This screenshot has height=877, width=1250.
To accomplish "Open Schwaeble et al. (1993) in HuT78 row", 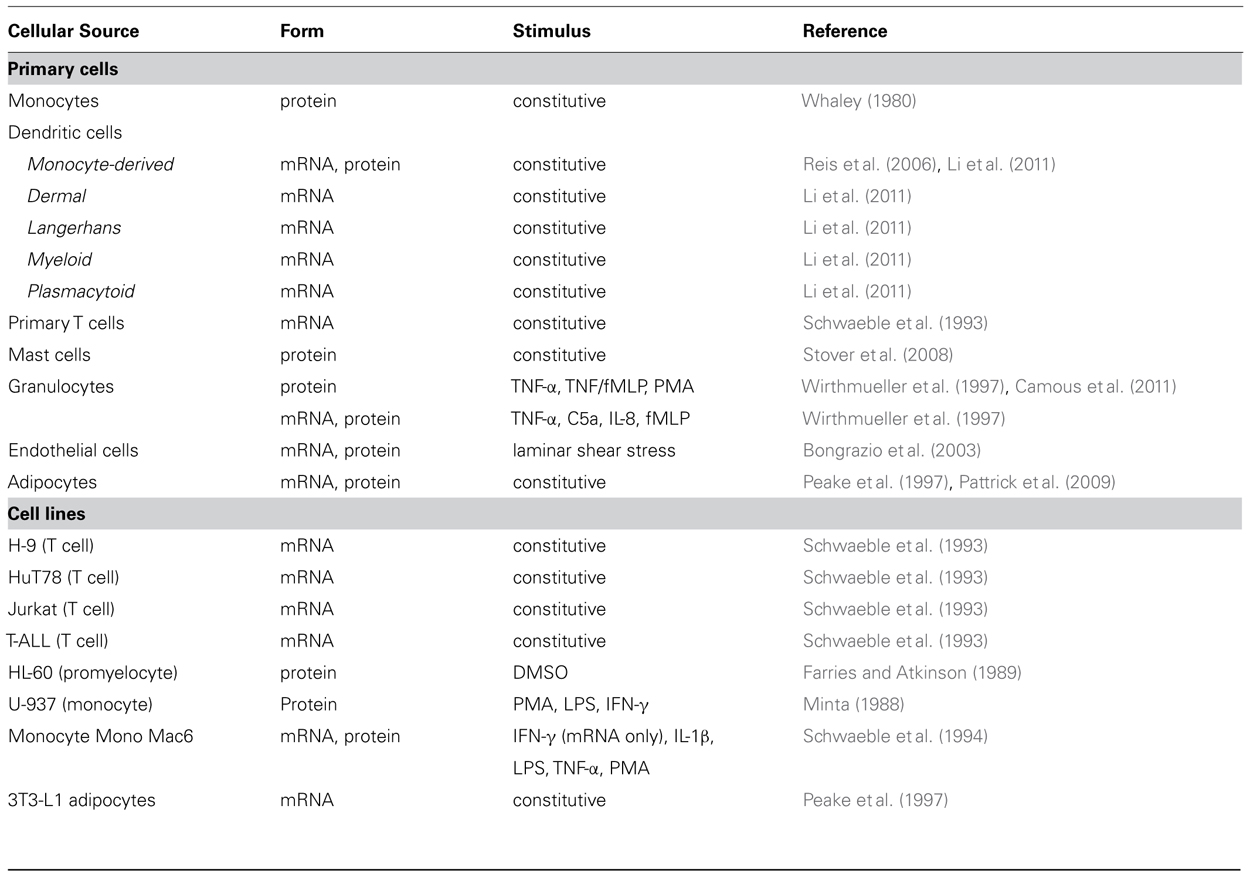I will point(895,578).
